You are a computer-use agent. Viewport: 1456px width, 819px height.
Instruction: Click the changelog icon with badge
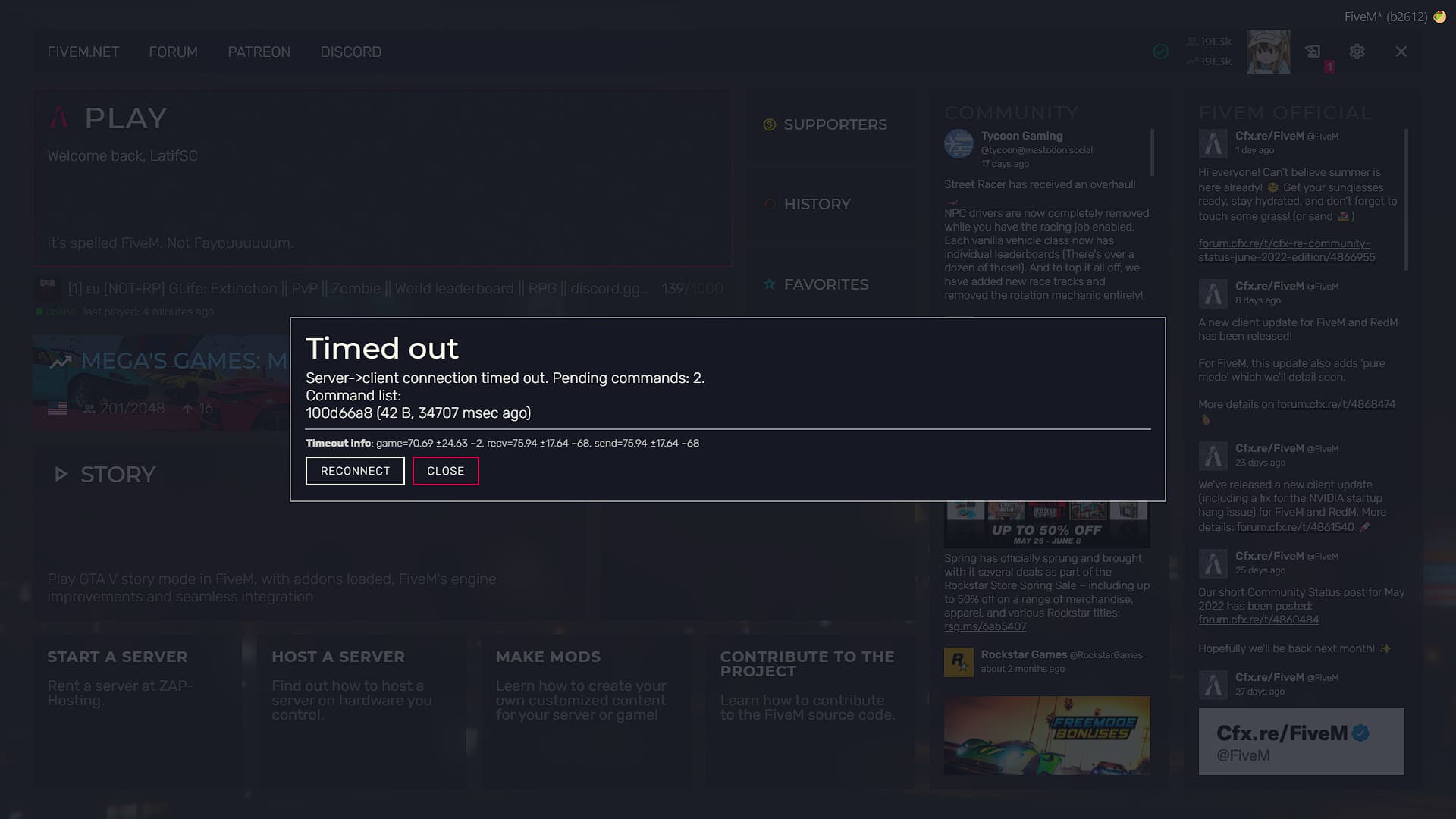point(1313,52)
